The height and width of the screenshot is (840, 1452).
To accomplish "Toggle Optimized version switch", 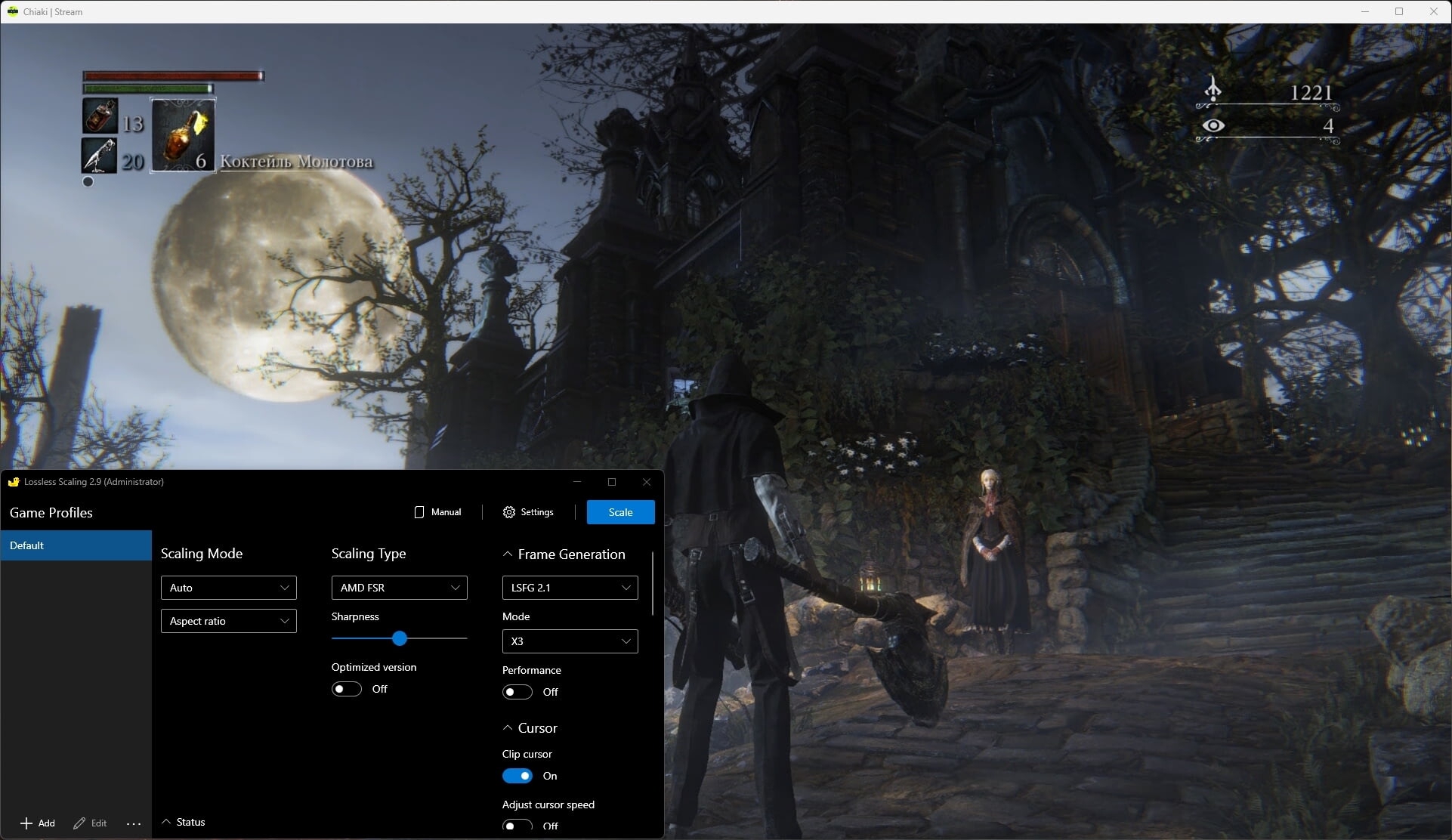I will click(x=347, y=689).
